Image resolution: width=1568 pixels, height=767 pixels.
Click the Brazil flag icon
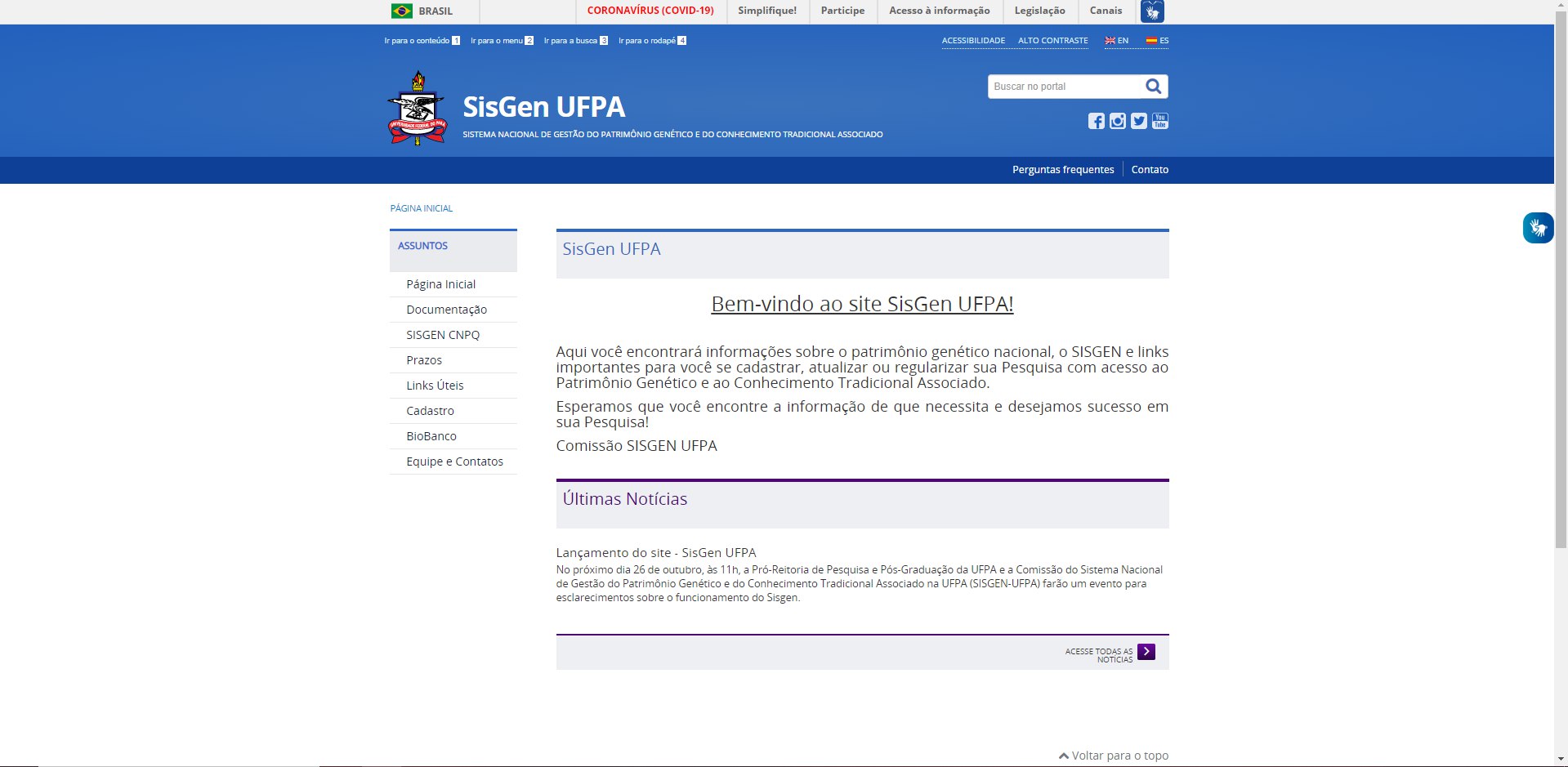click(x=401, y=11)
